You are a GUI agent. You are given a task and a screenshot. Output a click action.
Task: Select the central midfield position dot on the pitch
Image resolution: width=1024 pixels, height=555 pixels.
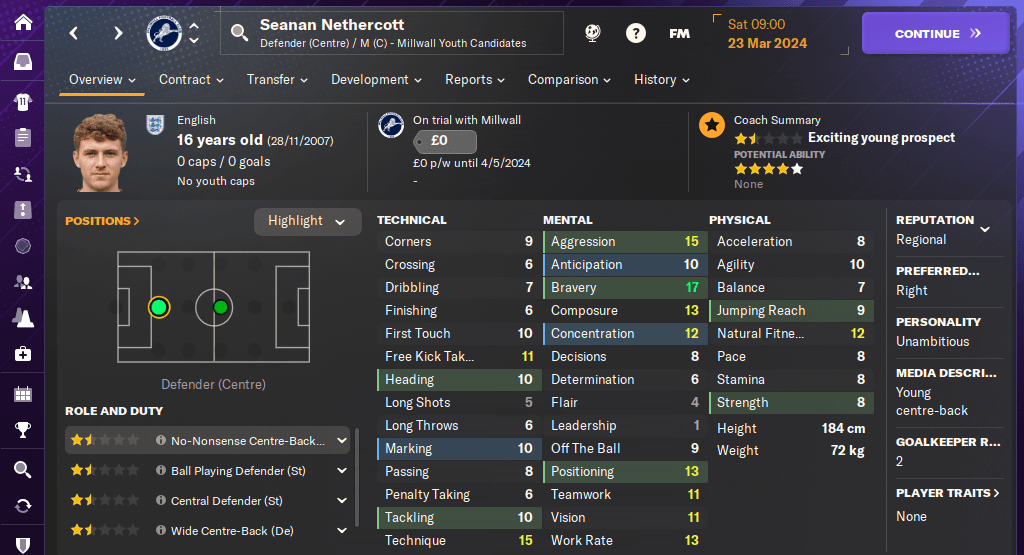220,307
